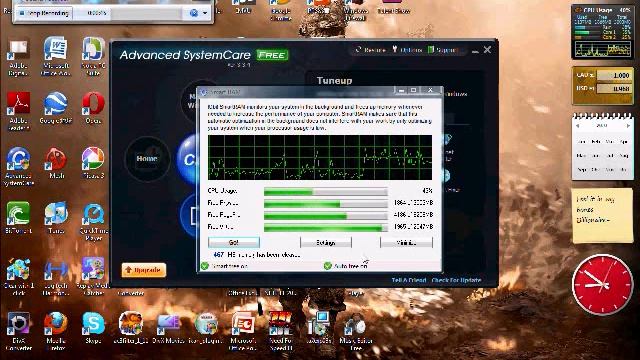Open the red Math desktop shortcut

click(x=56, y=163)
